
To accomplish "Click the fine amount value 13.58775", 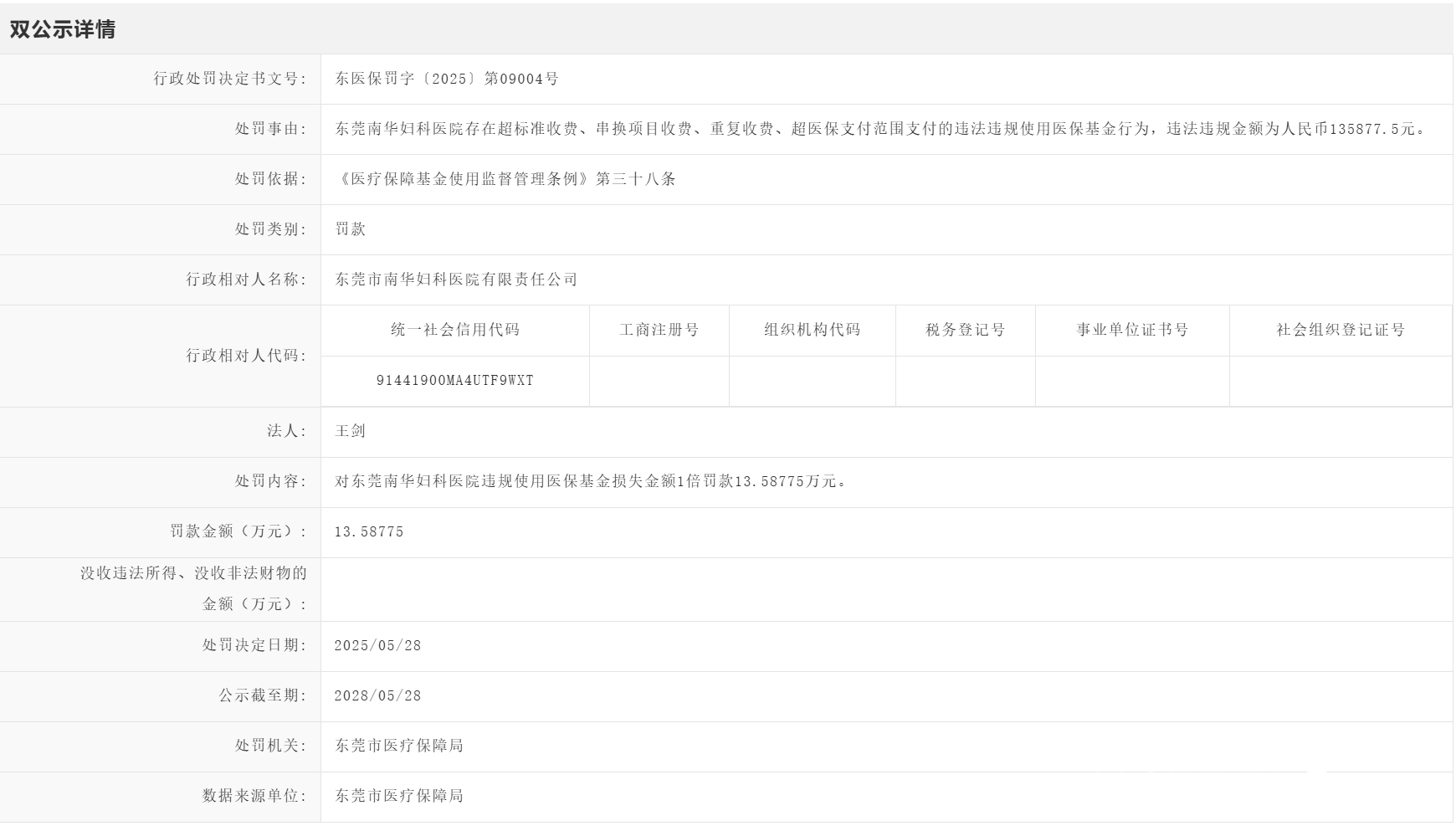I will (369, 531).
